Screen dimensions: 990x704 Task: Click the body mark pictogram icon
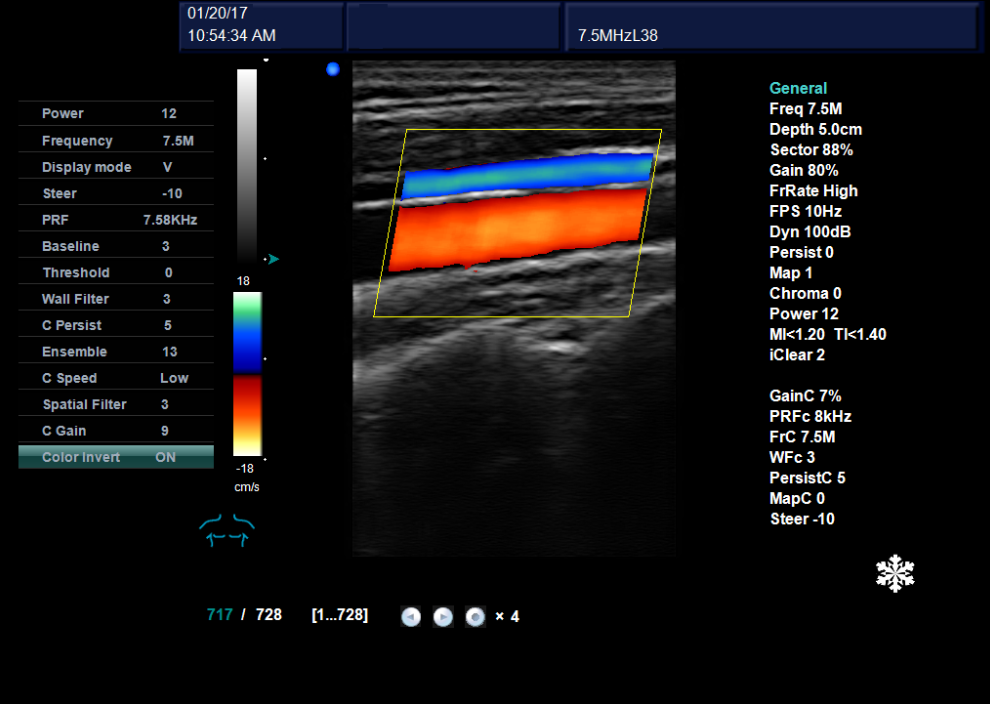(x=227, y=530)
